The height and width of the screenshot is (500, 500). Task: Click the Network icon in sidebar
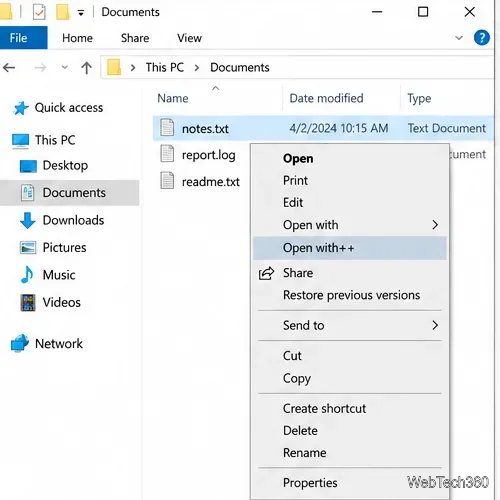[20, 343]
